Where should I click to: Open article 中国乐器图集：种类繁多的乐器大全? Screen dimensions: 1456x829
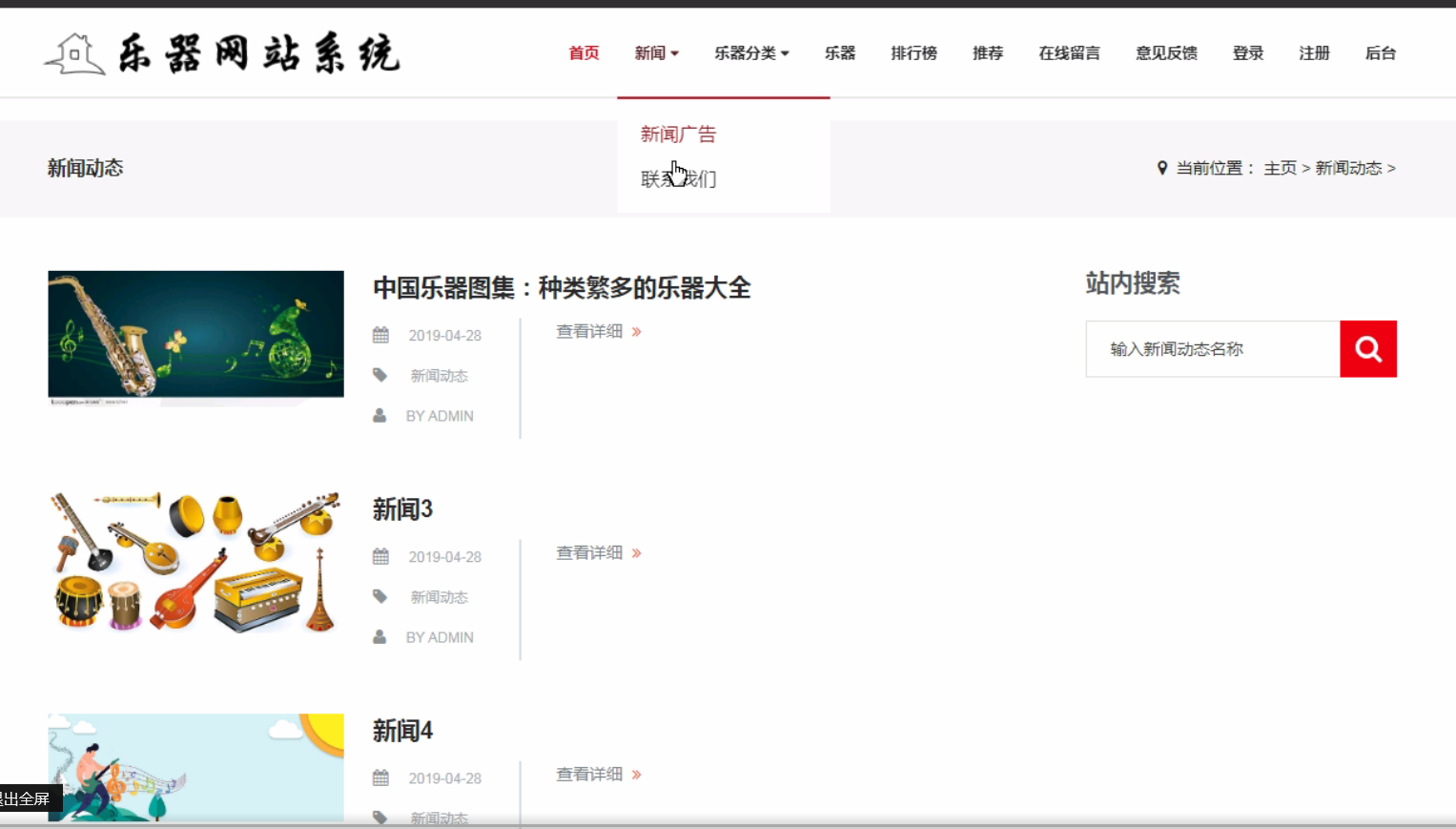pyautogui.click(x=562, y=288)
